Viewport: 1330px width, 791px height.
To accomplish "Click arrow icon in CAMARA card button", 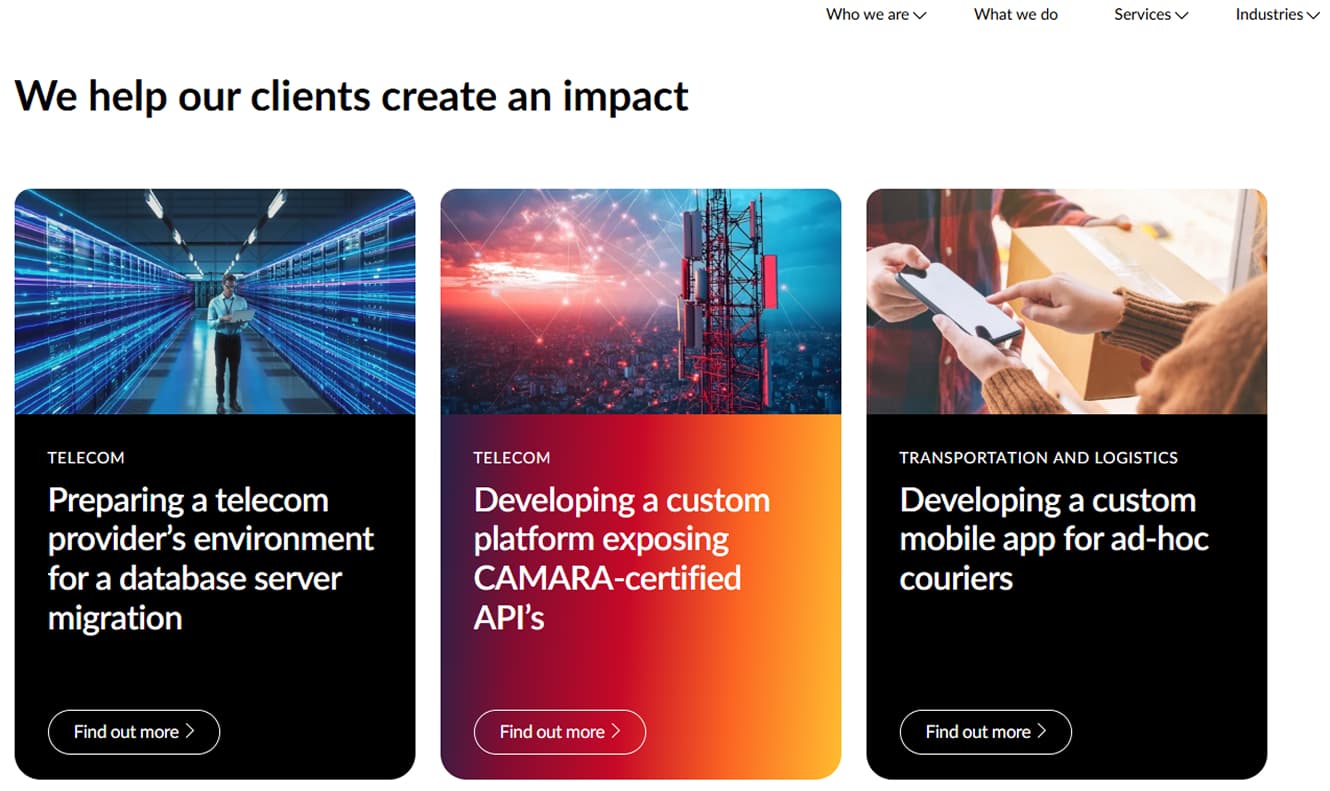I will tap(616, 731).
